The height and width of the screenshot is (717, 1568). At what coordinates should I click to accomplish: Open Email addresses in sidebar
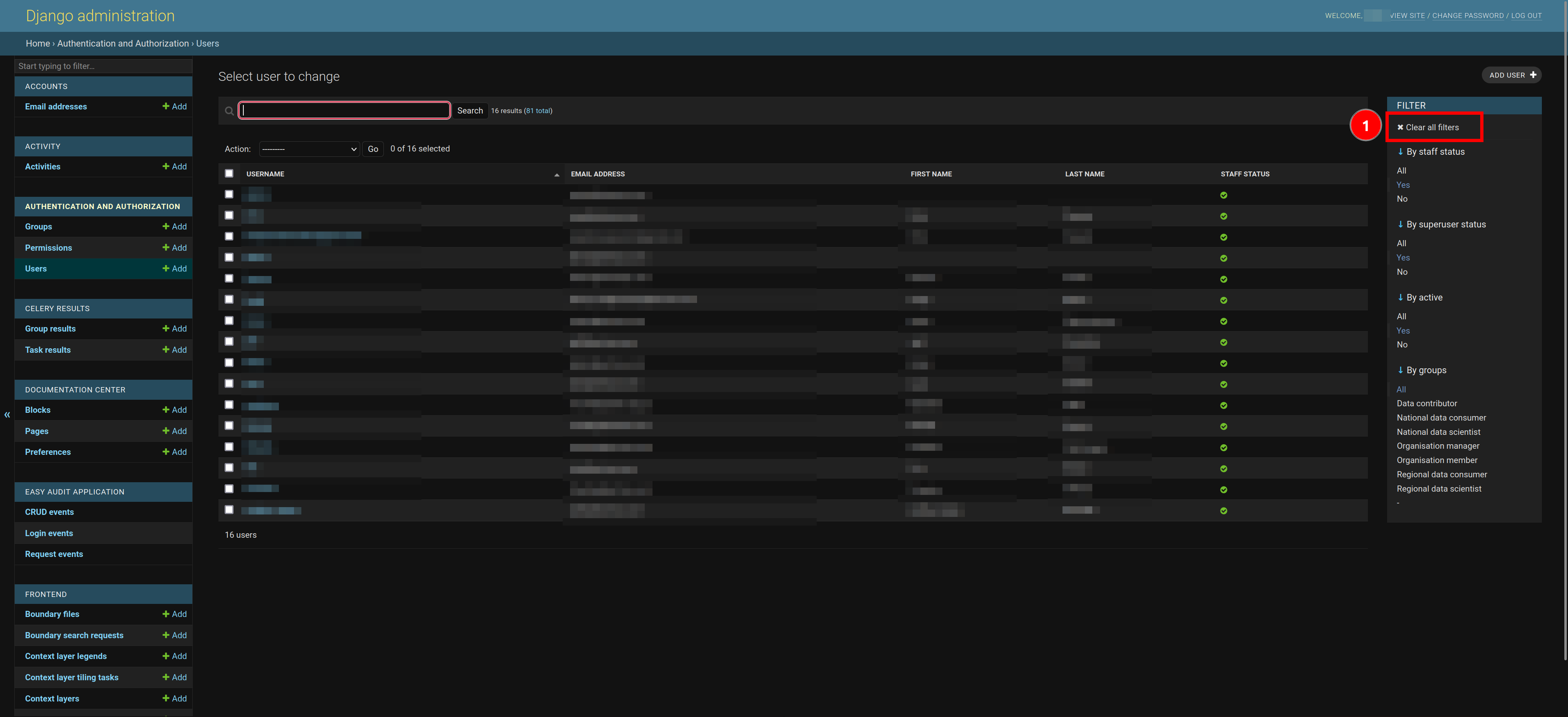click(x=56, y=107)
